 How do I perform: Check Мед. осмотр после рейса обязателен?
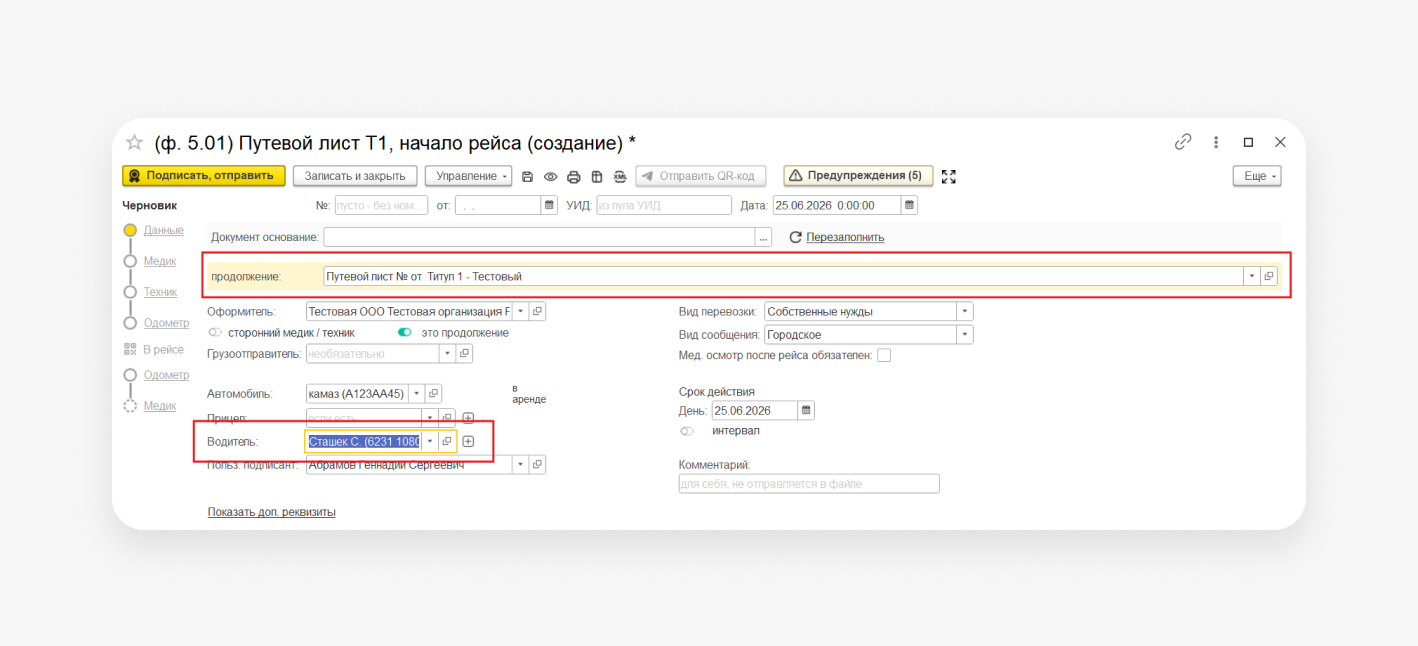point(884,355)
